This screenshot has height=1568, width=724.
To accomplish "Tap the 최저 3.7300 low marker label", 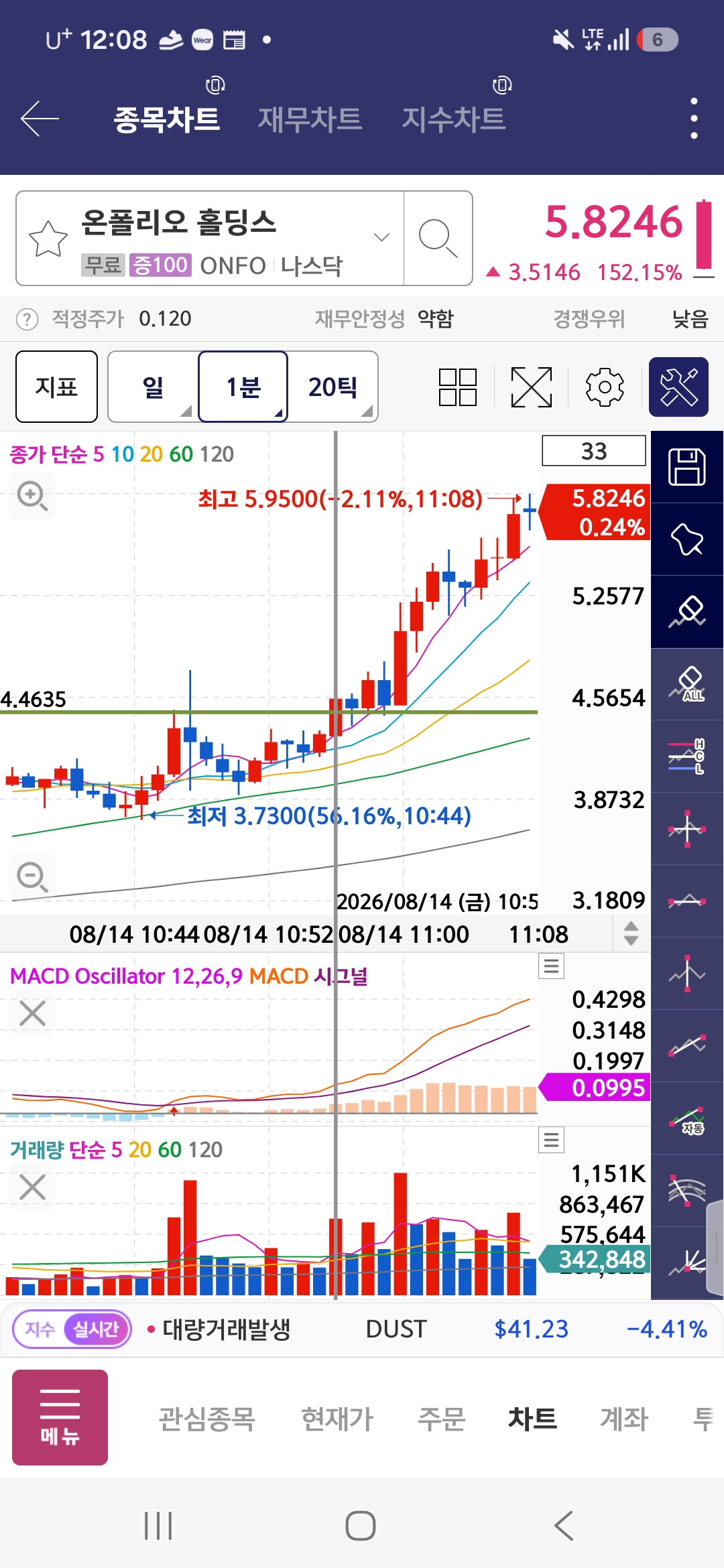I will [x=329, y=816].
